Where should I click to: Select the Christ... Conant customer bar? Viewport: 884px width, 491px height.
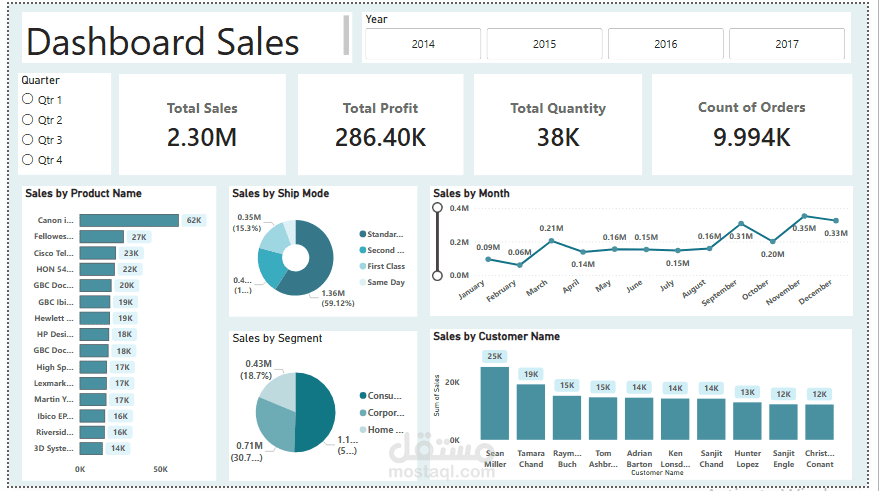pos(819,422)
